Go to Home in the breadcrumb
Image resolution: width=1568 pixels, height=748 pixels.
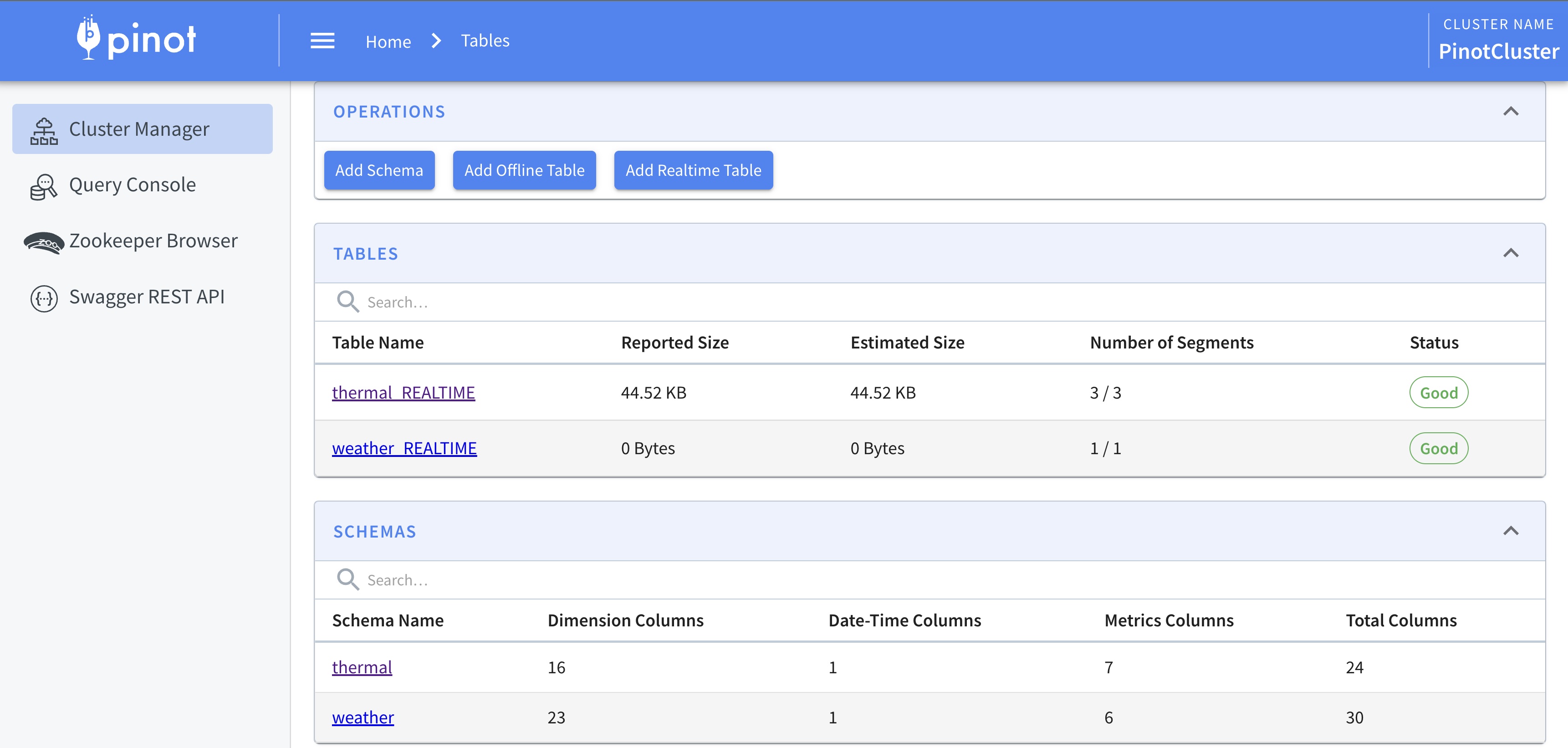388,41
